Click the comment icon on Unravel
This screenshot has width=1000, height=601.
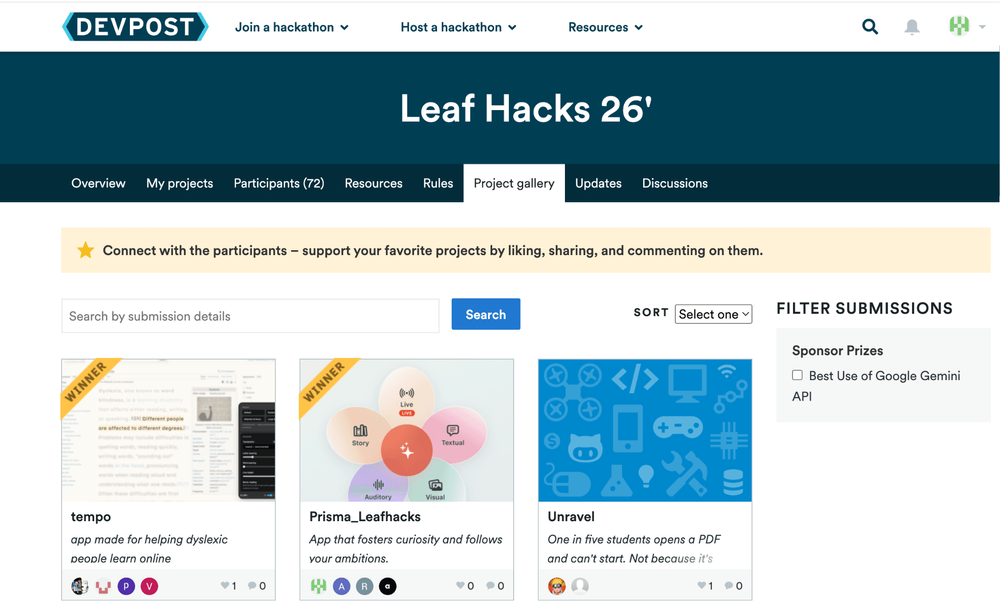click(729, 586)
